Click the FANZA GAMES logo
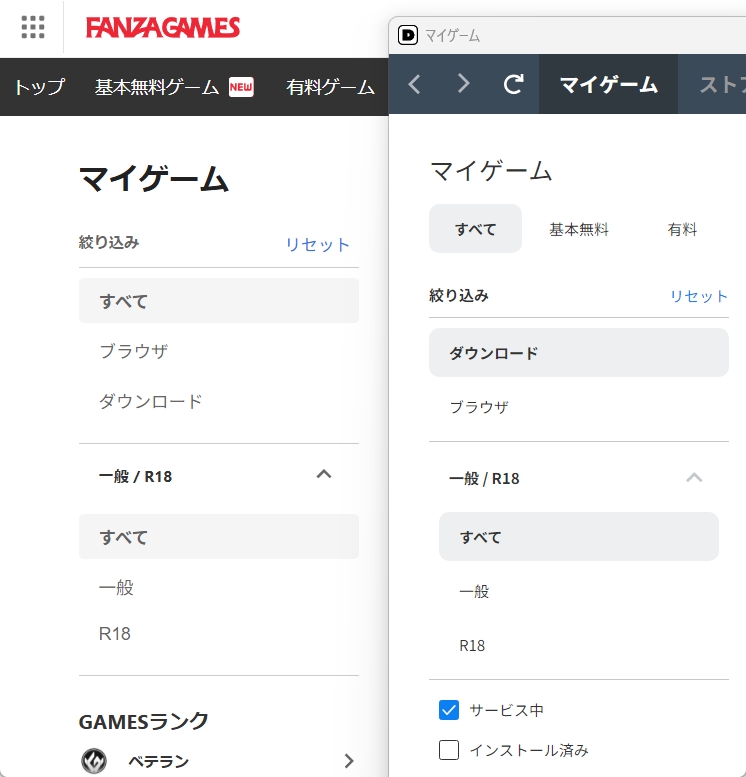The width and height of the screenshot is (746, 777). point(163,27)
